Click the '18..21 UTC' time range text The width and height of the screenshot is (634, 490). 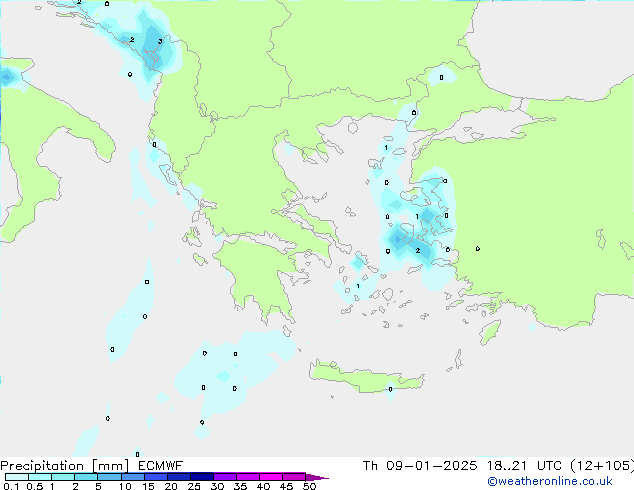pyautogui.click(x=524, y=466)
